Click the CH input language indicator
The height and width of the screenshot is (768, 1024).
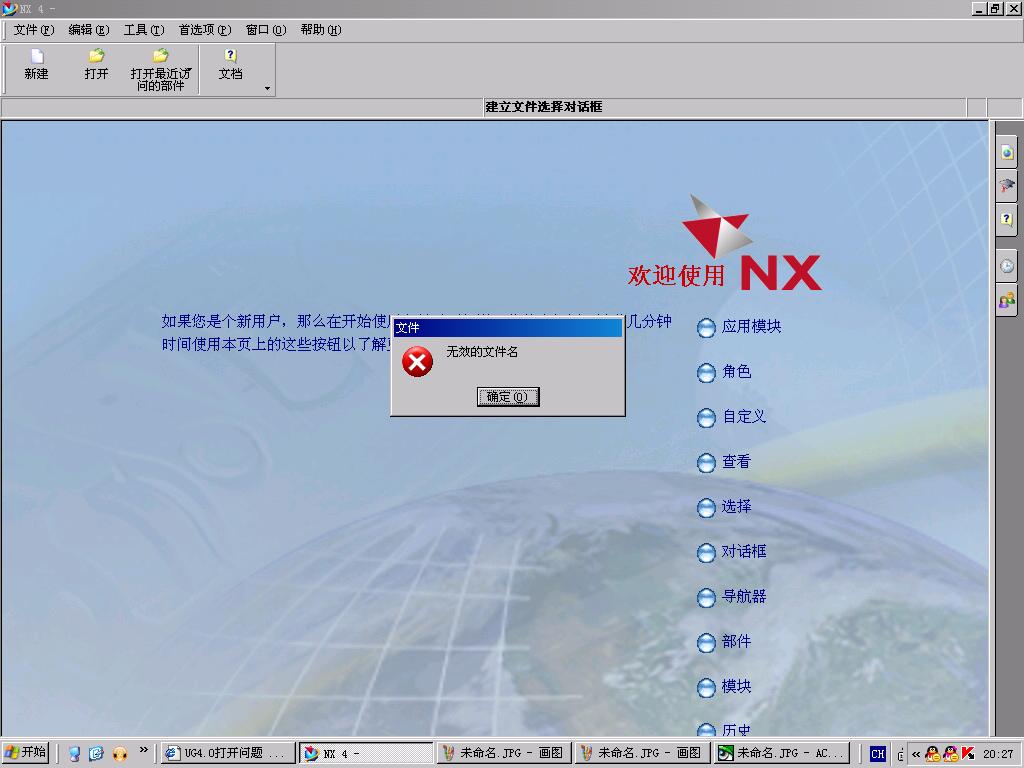tap(877, 754)
